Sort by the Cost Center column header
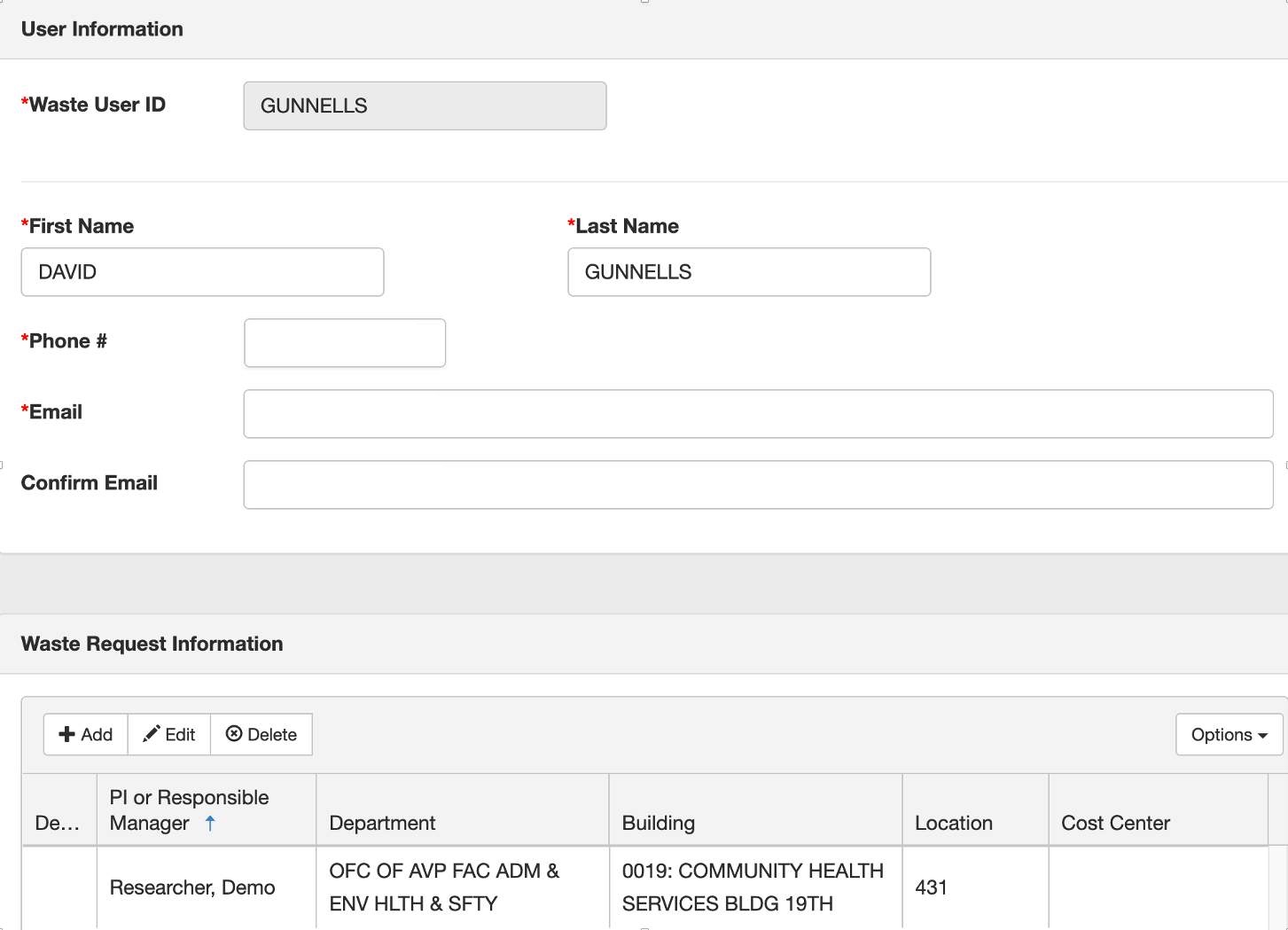The width and height of the screenshot is (1288, 930). coord(1115,823)
